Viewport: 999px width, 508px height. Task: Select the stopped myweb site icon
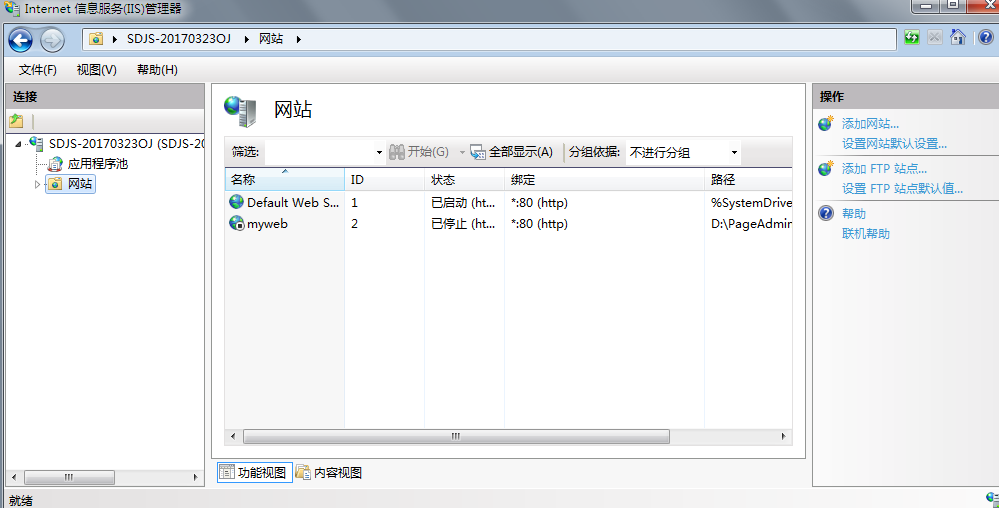[236, 224]
